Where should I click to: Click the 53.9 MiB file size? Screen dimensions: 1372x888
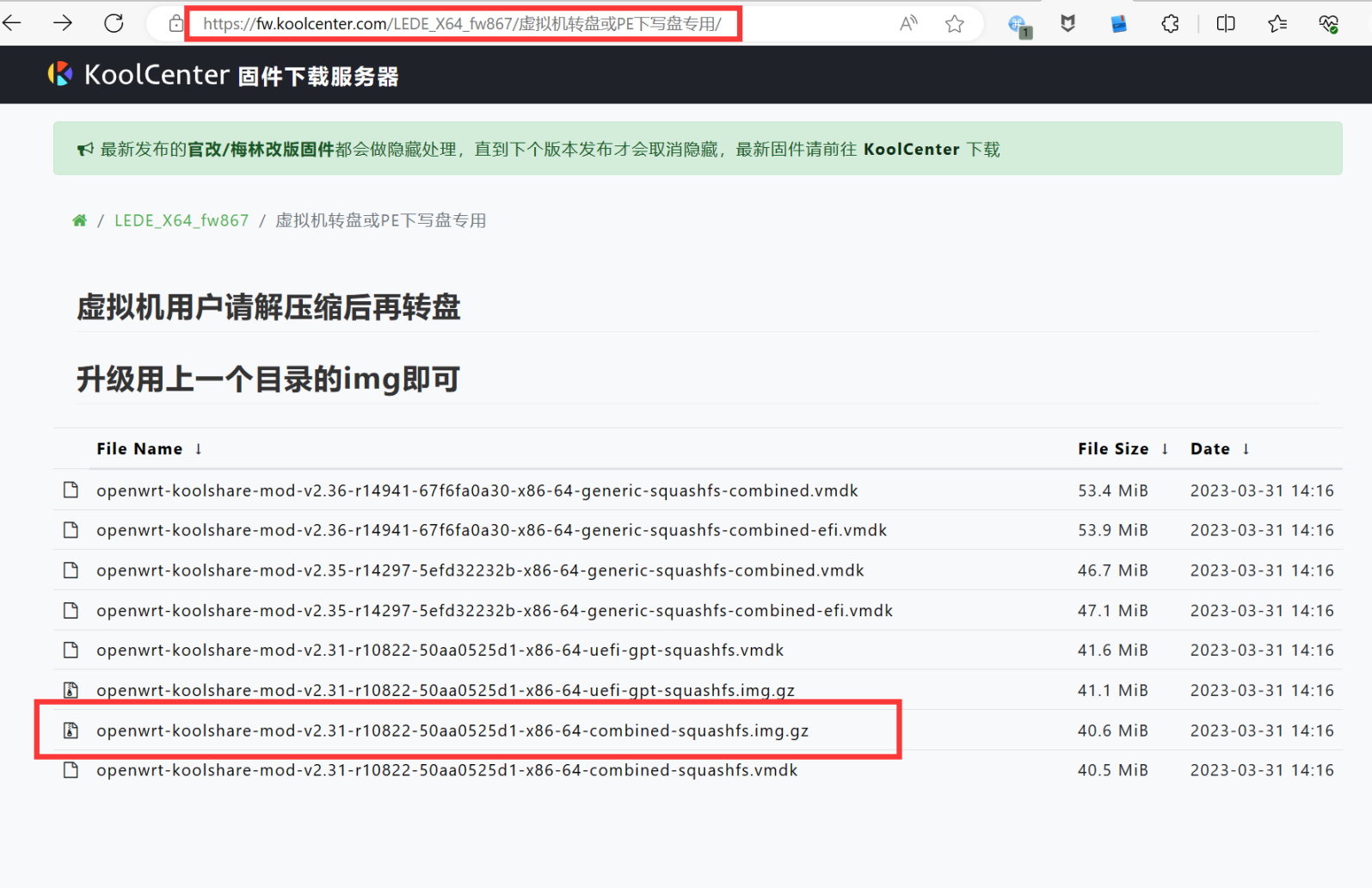[x=1113, y=530]
